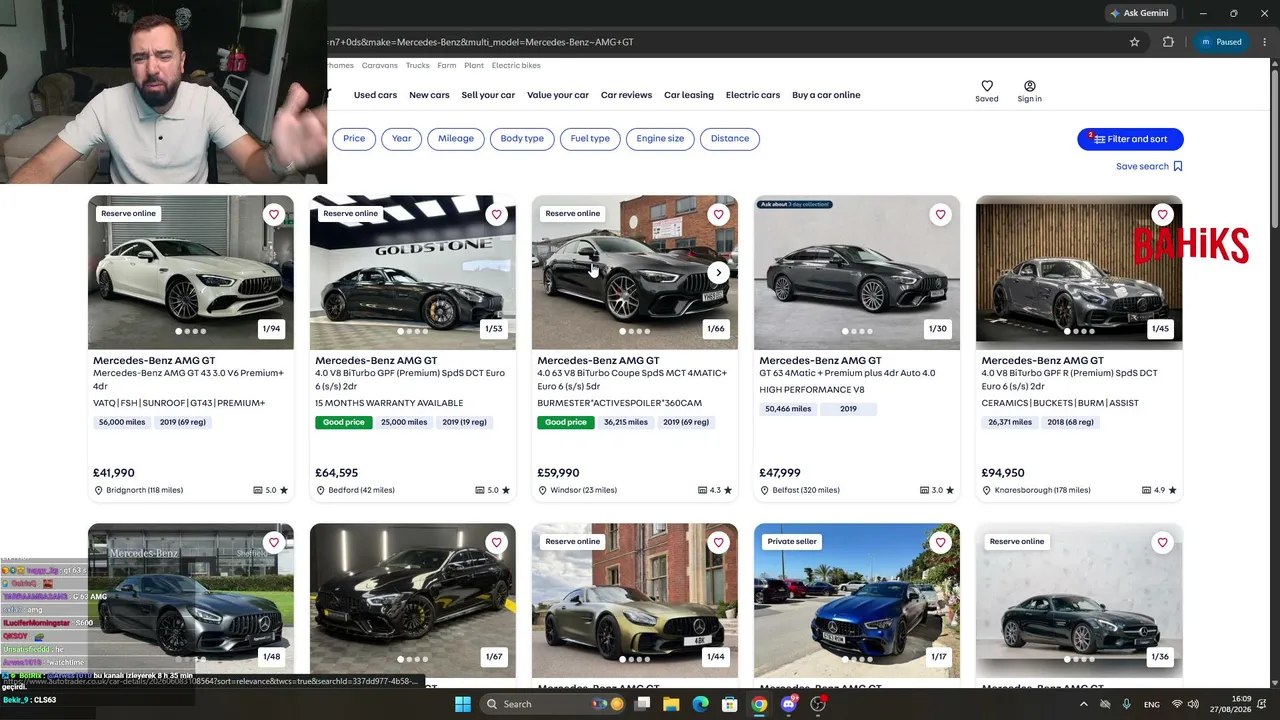Click the microphone icon in the system tray
This screenshot has width=1280, height=720.
pos(1127,704)
